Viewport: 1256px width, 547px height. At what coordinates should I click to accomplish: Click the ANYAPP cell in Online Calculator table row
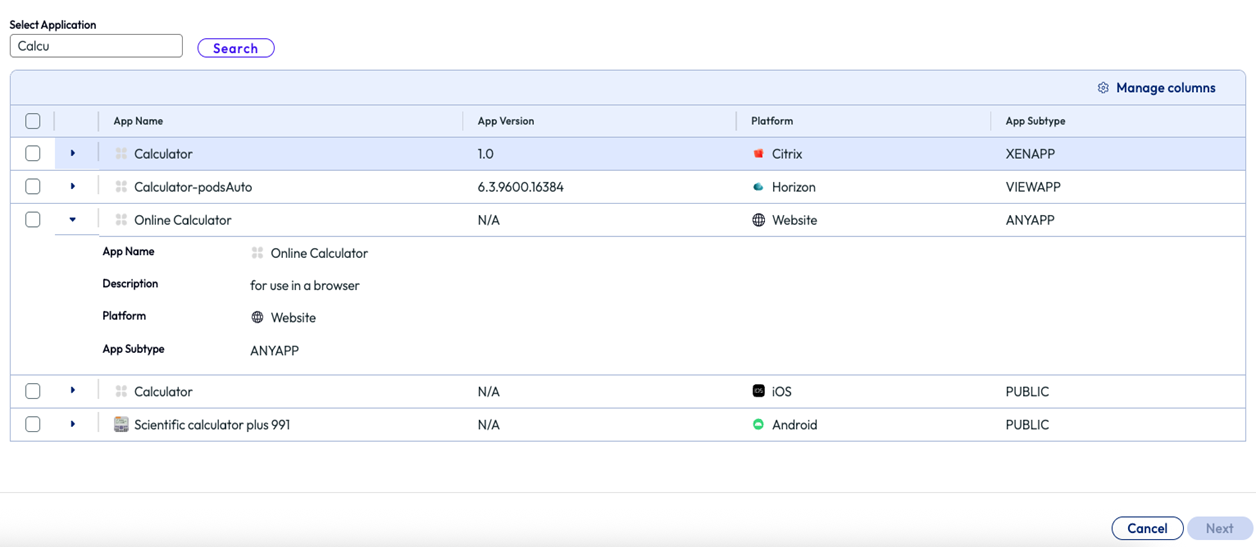click(x=1030, y=220)
